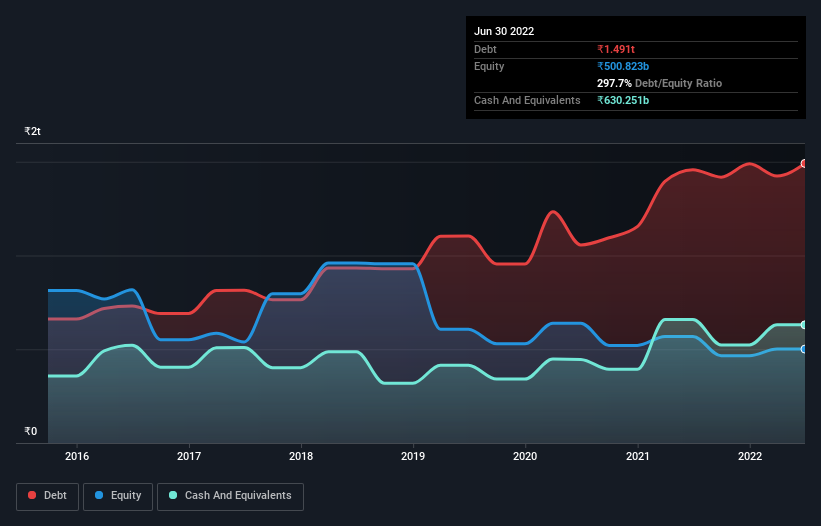Click the 2020 axis label
Image resolution: width=821 pixels, height=526 pixels.
point(525,456)
